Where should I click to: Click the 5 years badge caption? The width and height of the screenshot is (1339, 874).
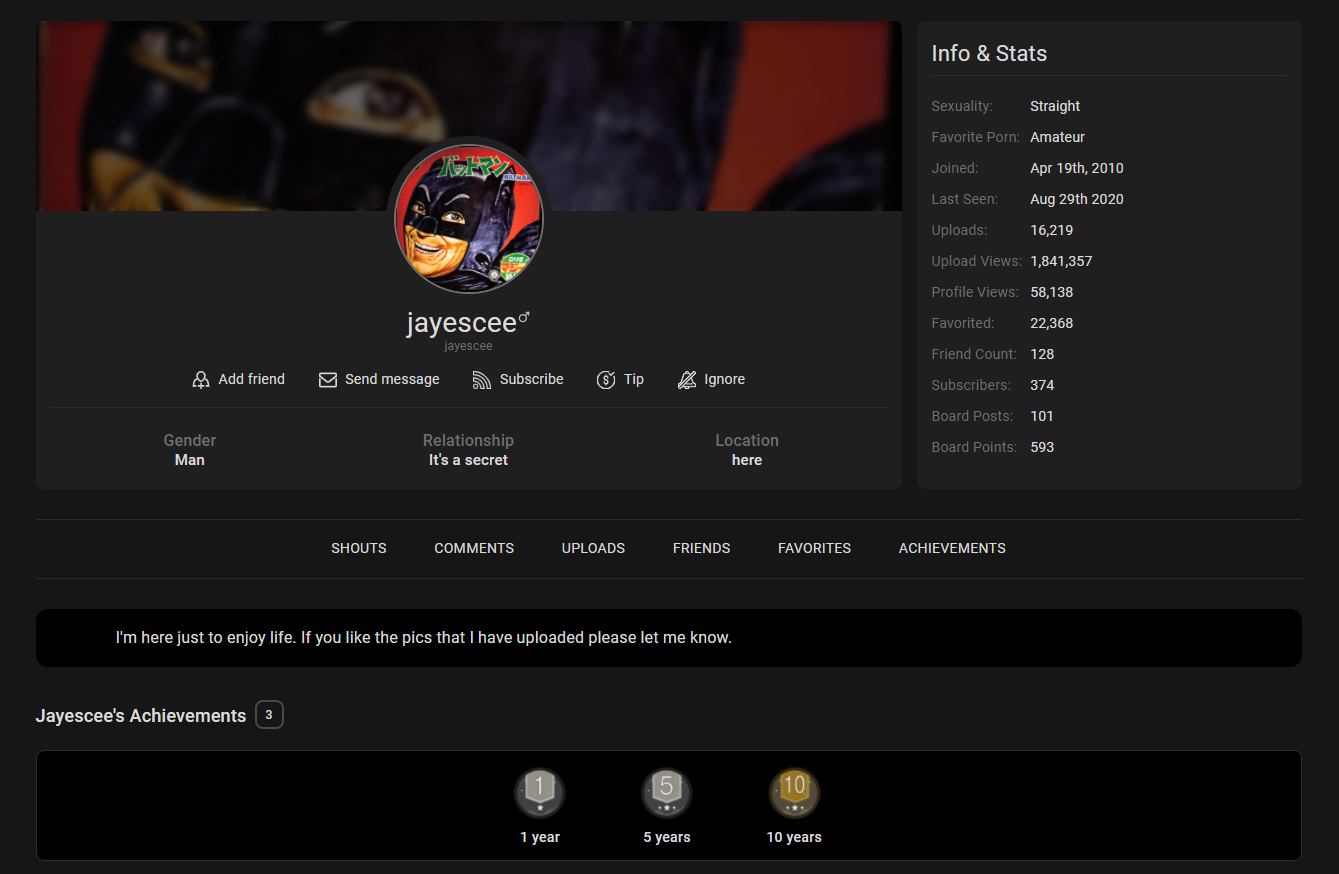click(x=667, y=837)
